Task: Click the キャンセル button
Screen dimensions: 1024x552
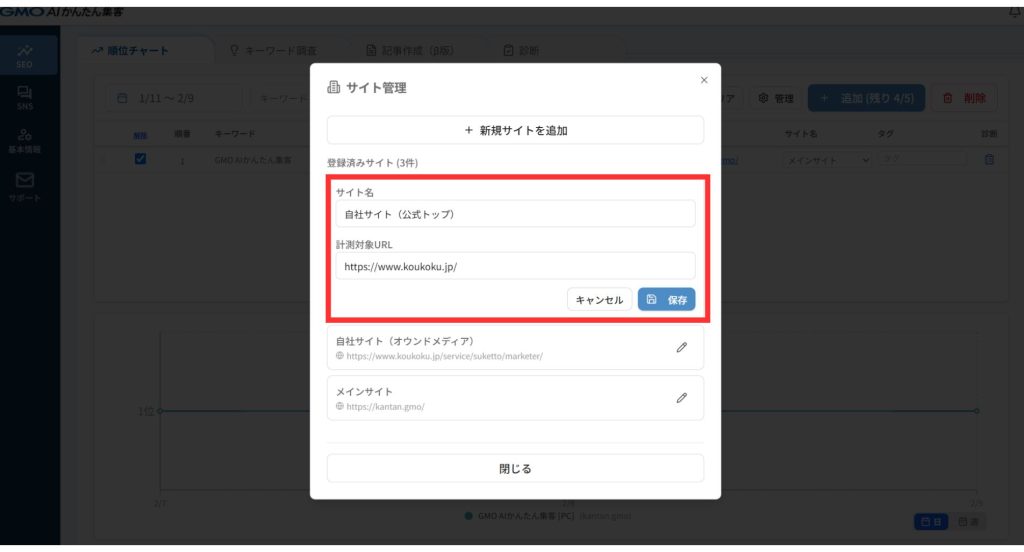Action: [x=599, y=300]
